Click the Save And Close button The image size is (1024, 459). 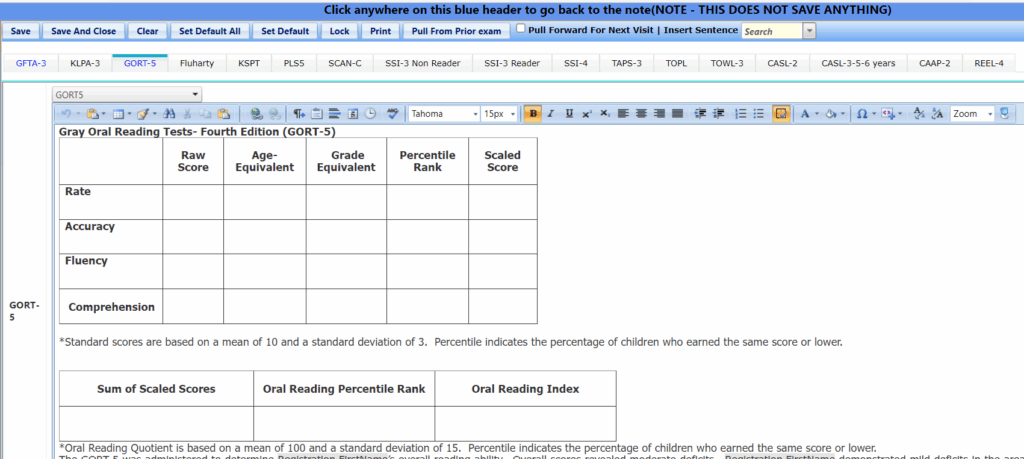83,31
